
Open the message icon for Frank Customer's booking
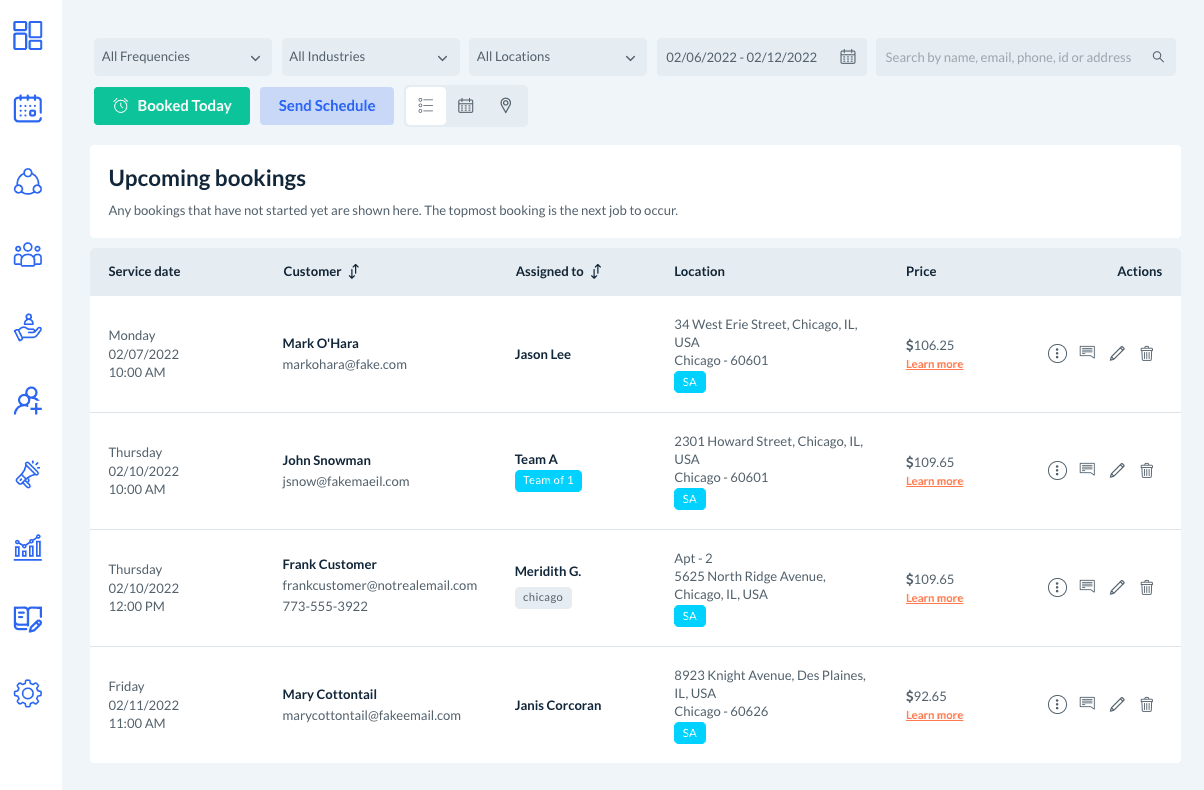pyautogui.click(x=1087, y=587)
